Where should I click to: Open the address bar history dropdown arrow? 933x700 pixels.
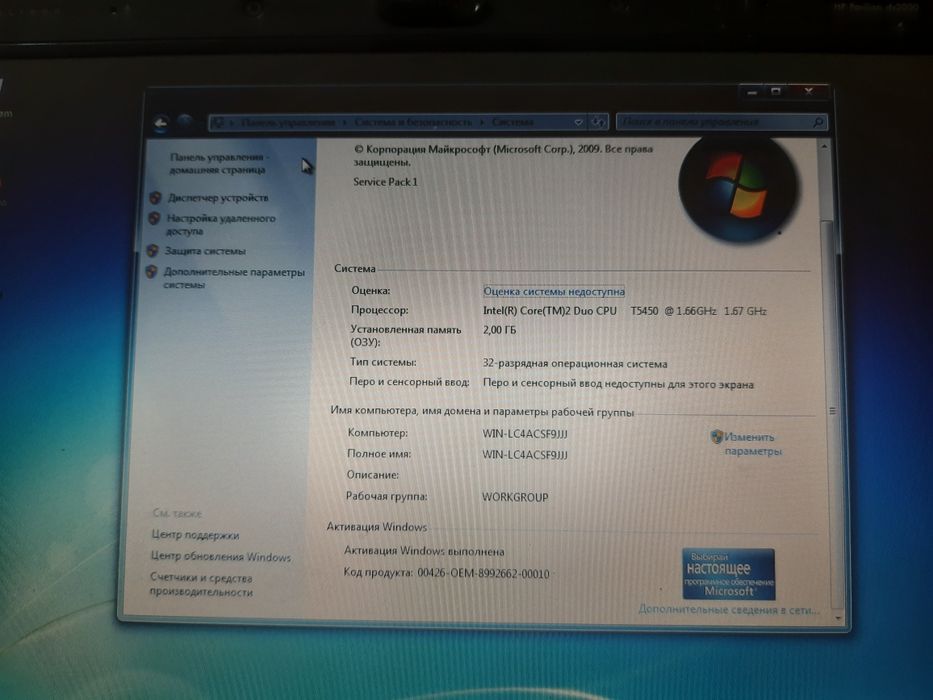click(578, 122)
